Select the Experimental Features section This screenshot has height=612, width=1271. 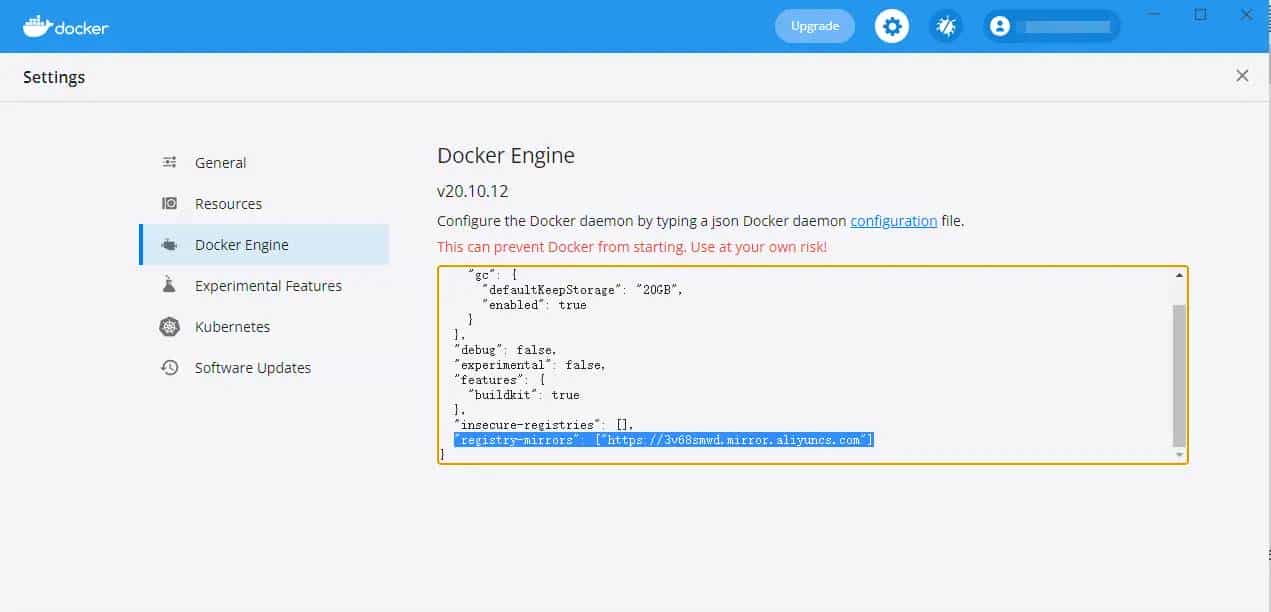pyautogui.click(x=267, y=285)
